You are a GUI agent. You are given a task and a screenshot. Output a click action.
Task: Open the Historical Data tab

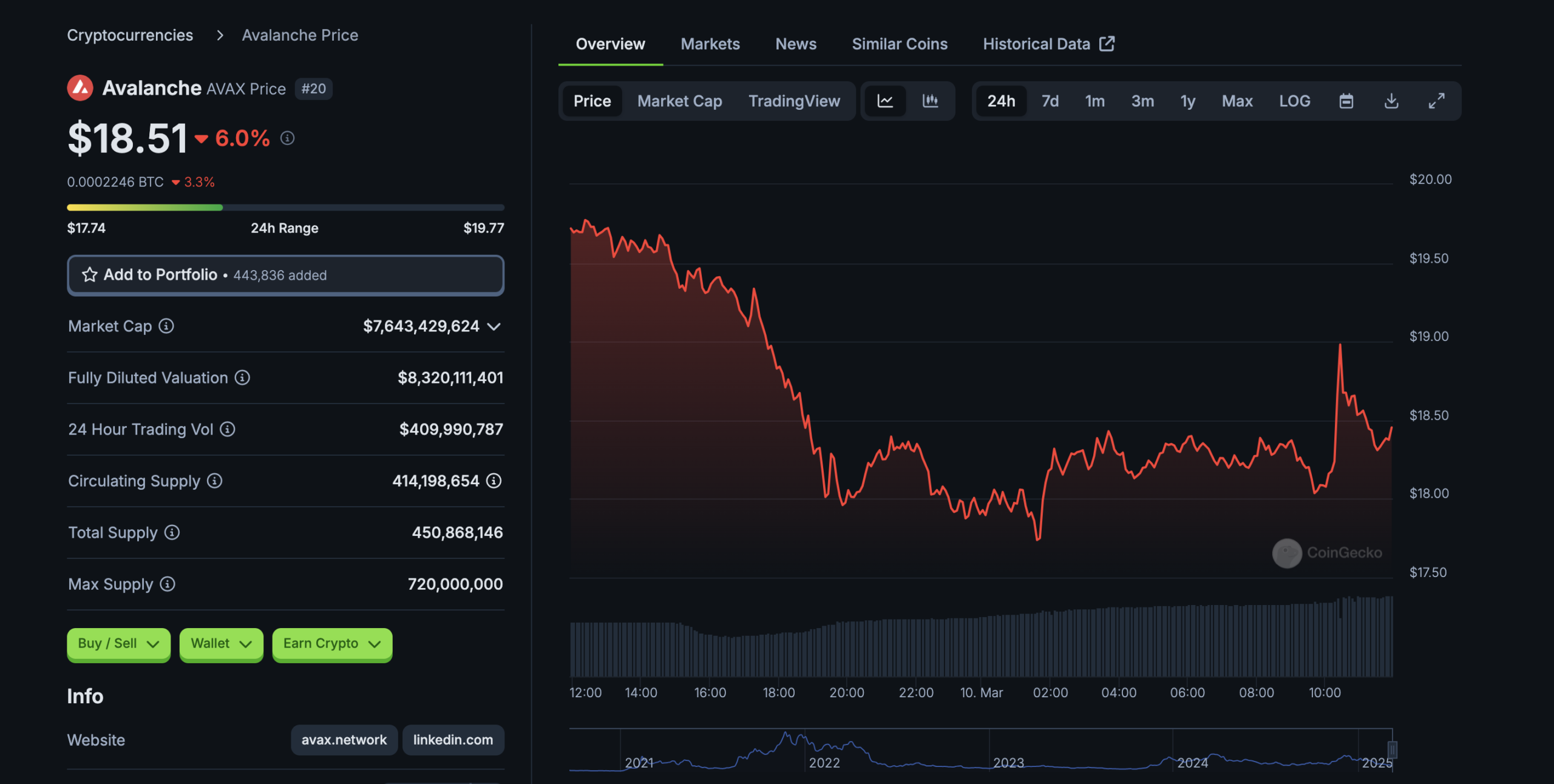coord(1048,44)
